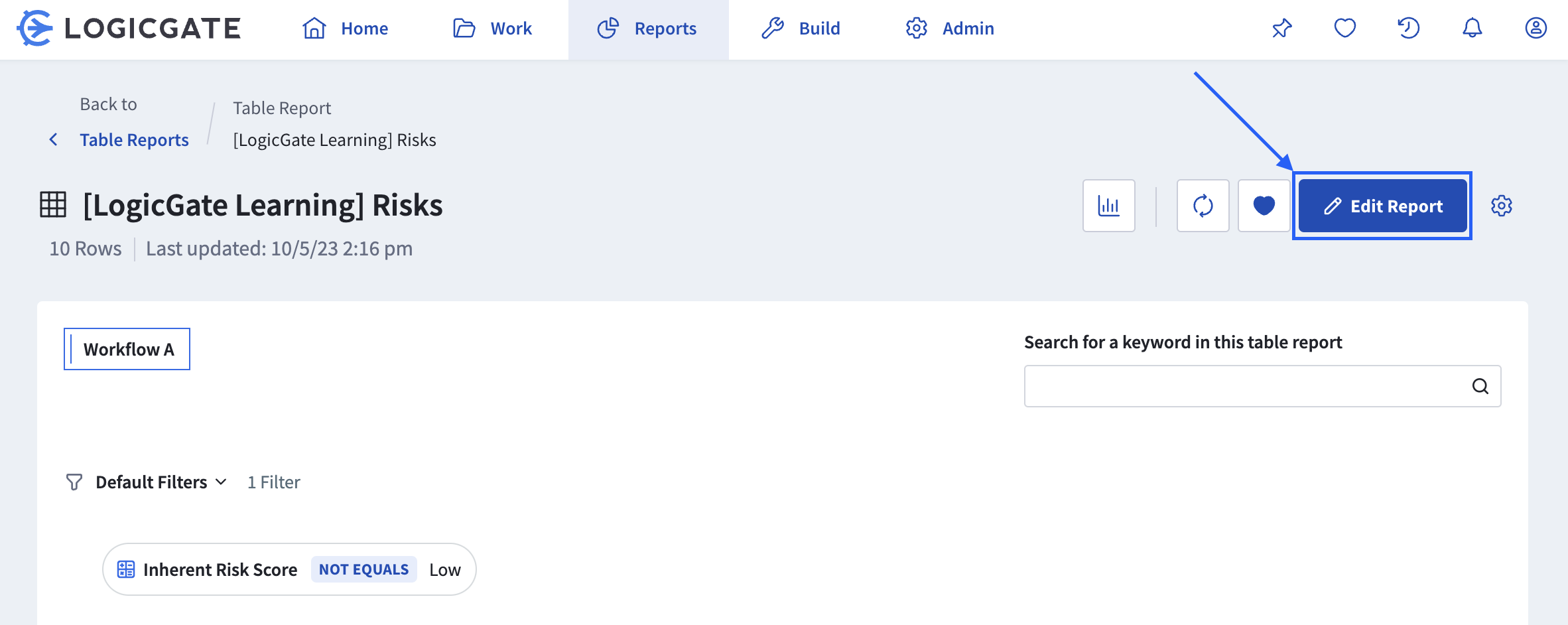Open the Home menu item

[x=346, y=29]
